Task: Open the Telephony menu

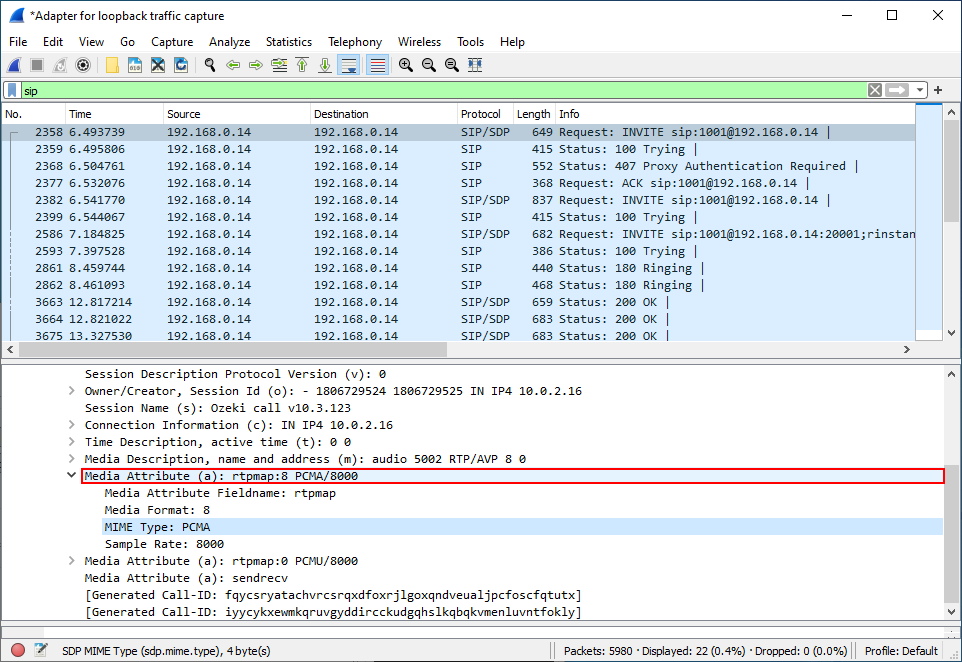Action: point(354,42)
